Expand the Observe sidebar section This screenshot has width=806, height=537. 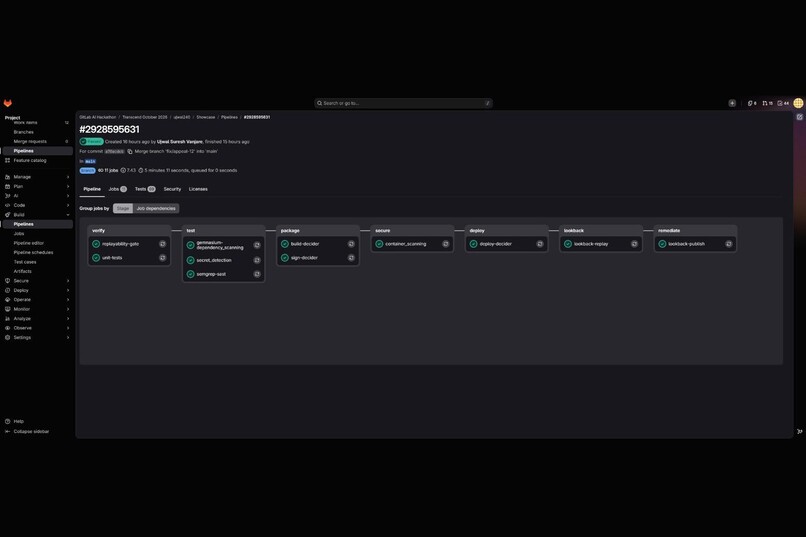pyautogui.click(x=36, y=328)
